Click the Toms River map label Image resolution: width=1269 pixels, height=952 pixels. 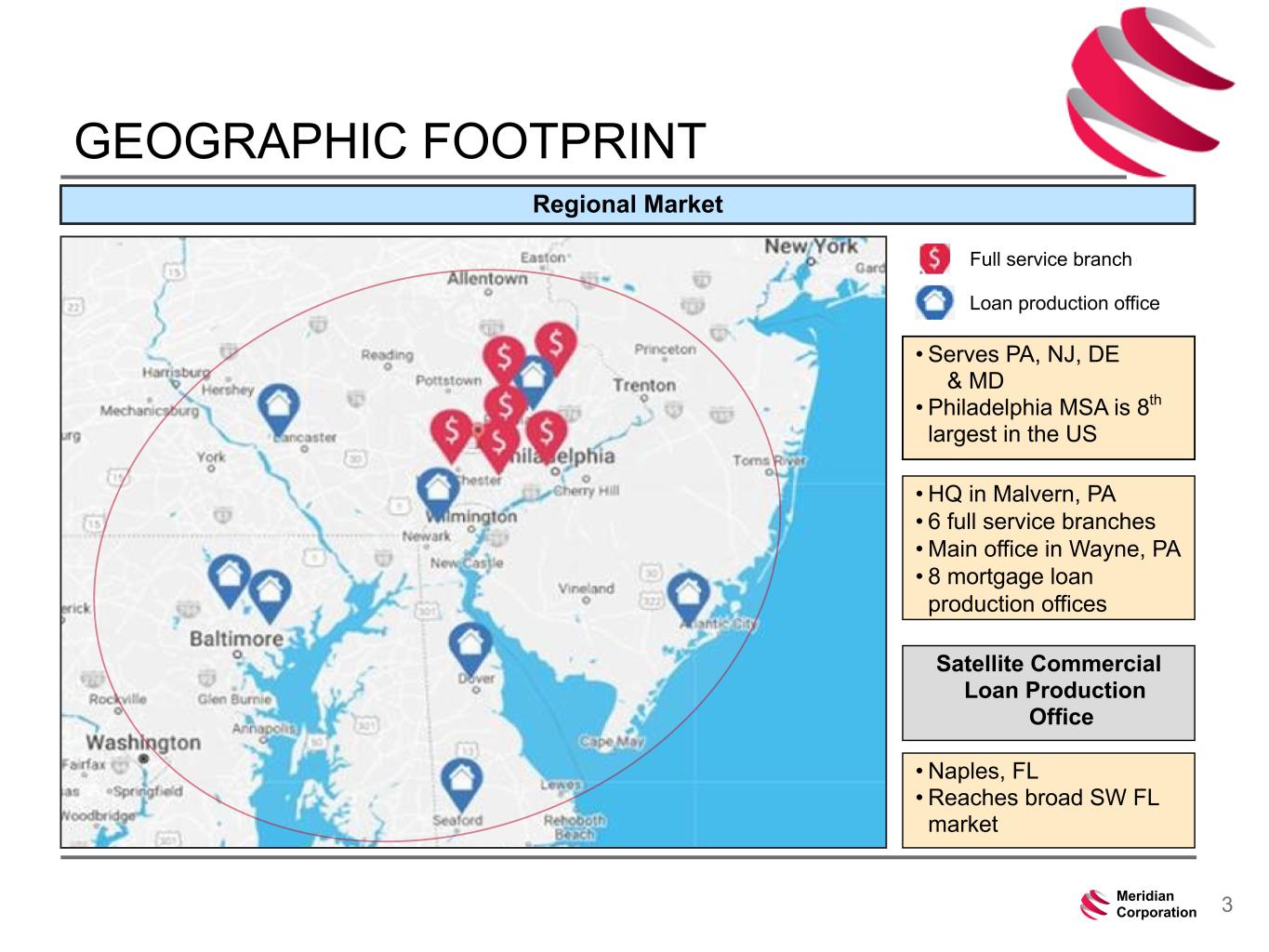tap(769, 460)
